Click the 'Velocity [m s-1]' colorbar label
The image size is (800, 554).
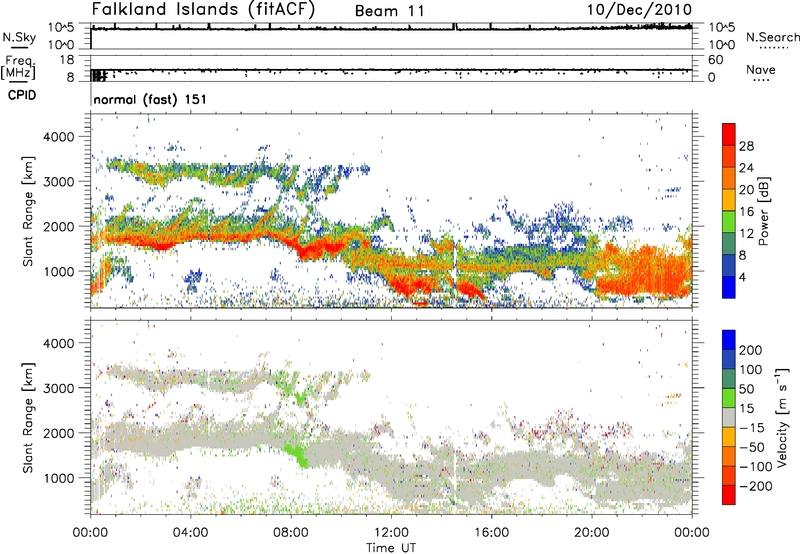(x=783, y=417)
